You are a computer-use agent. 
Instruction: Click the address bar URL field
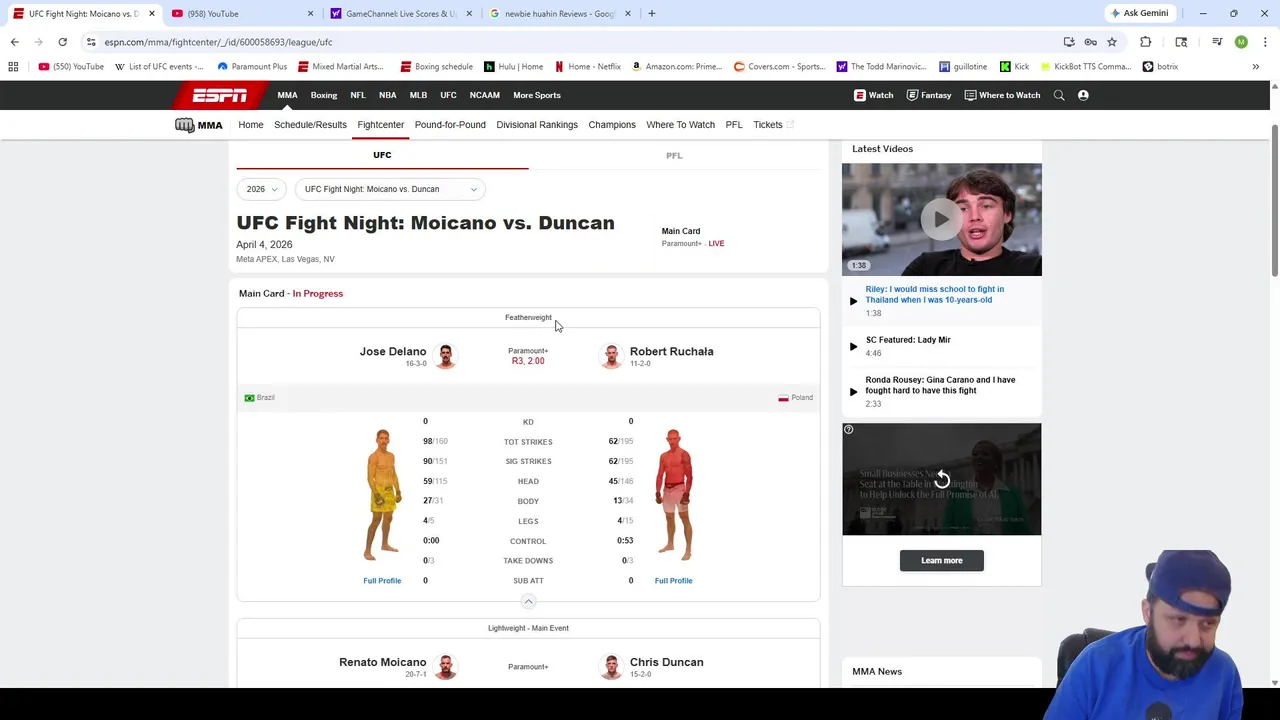pos(570,42)
